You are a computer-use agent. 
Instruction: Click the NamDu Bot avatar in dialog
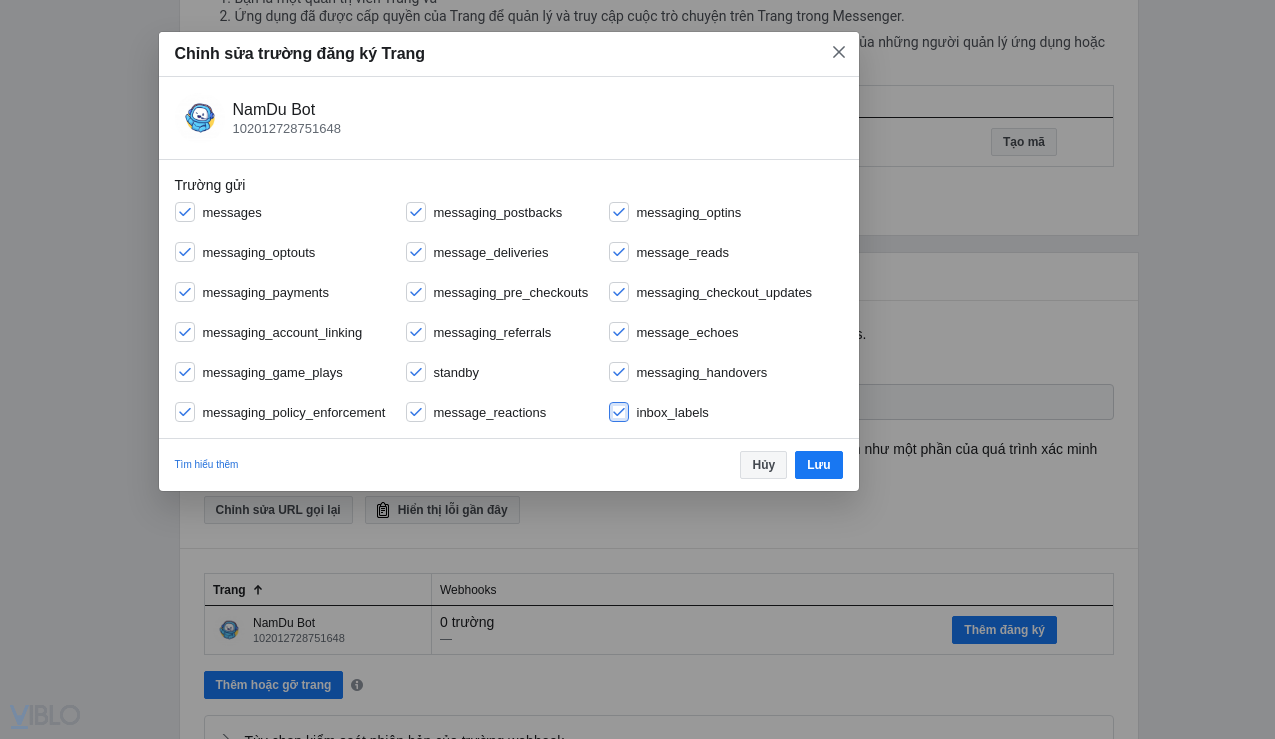[200, 118]
